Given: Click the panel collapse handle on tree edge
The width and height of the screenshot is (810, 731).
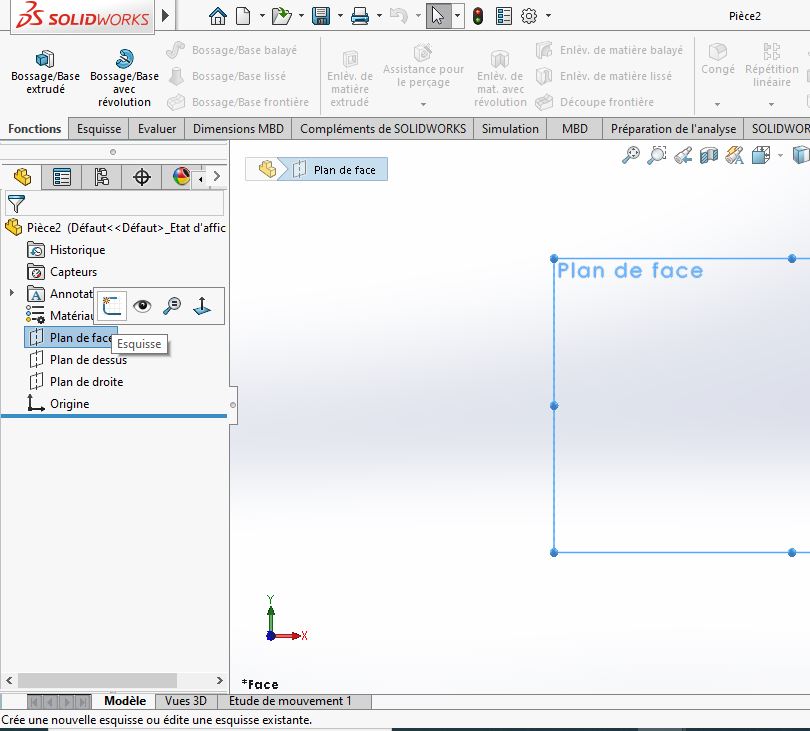Looking at the screenshot, I should (x=233, y=405).
